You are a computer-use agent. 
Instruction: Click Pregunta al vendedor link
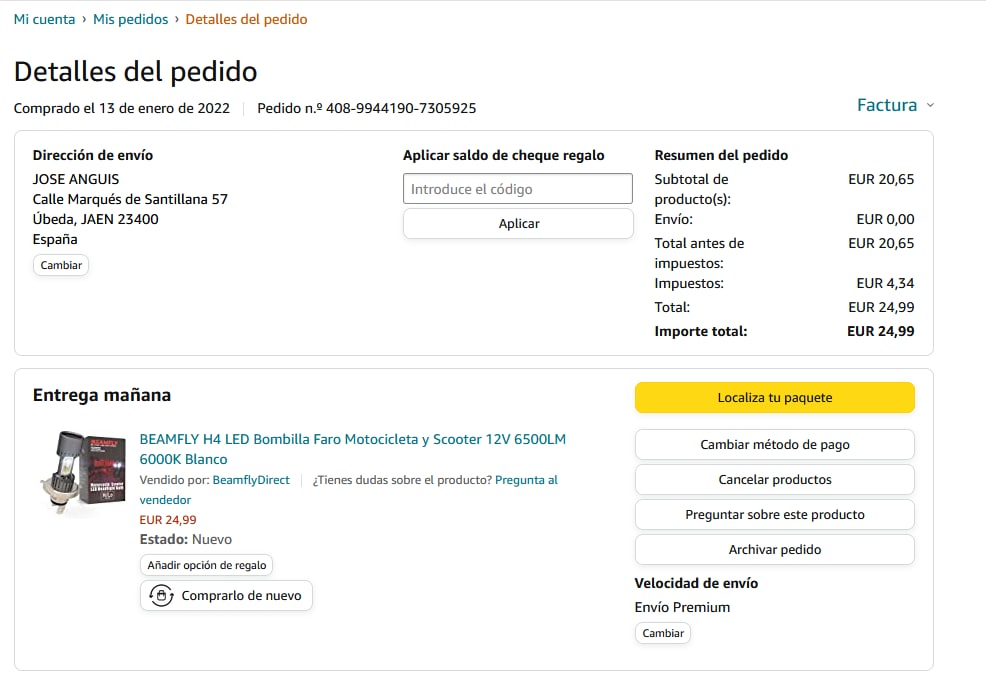click(x=526, y=480)
